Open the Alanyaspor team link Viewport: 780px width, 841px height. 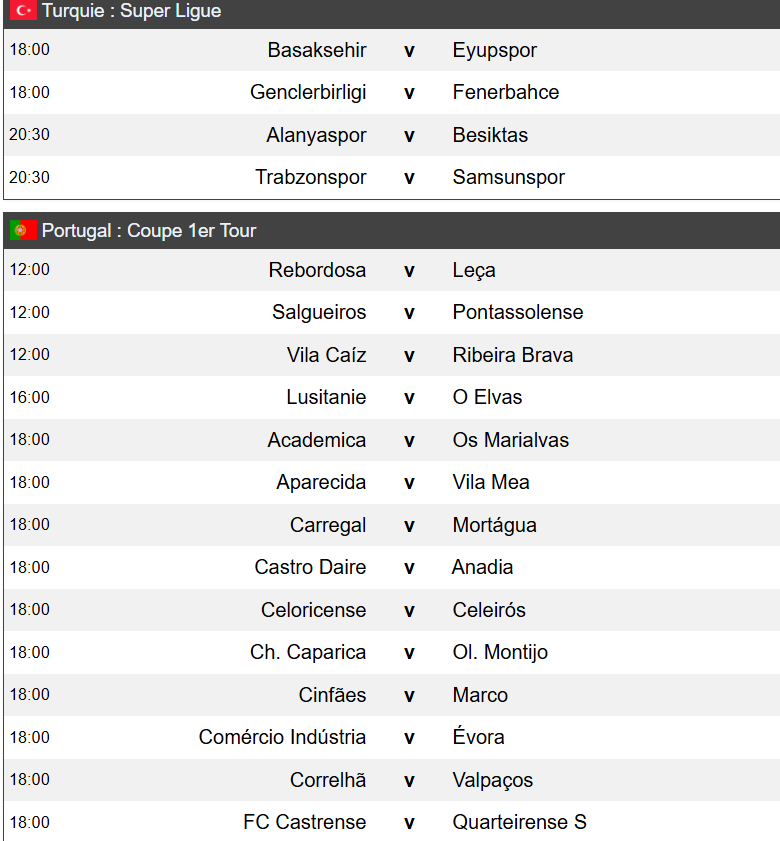316,136
